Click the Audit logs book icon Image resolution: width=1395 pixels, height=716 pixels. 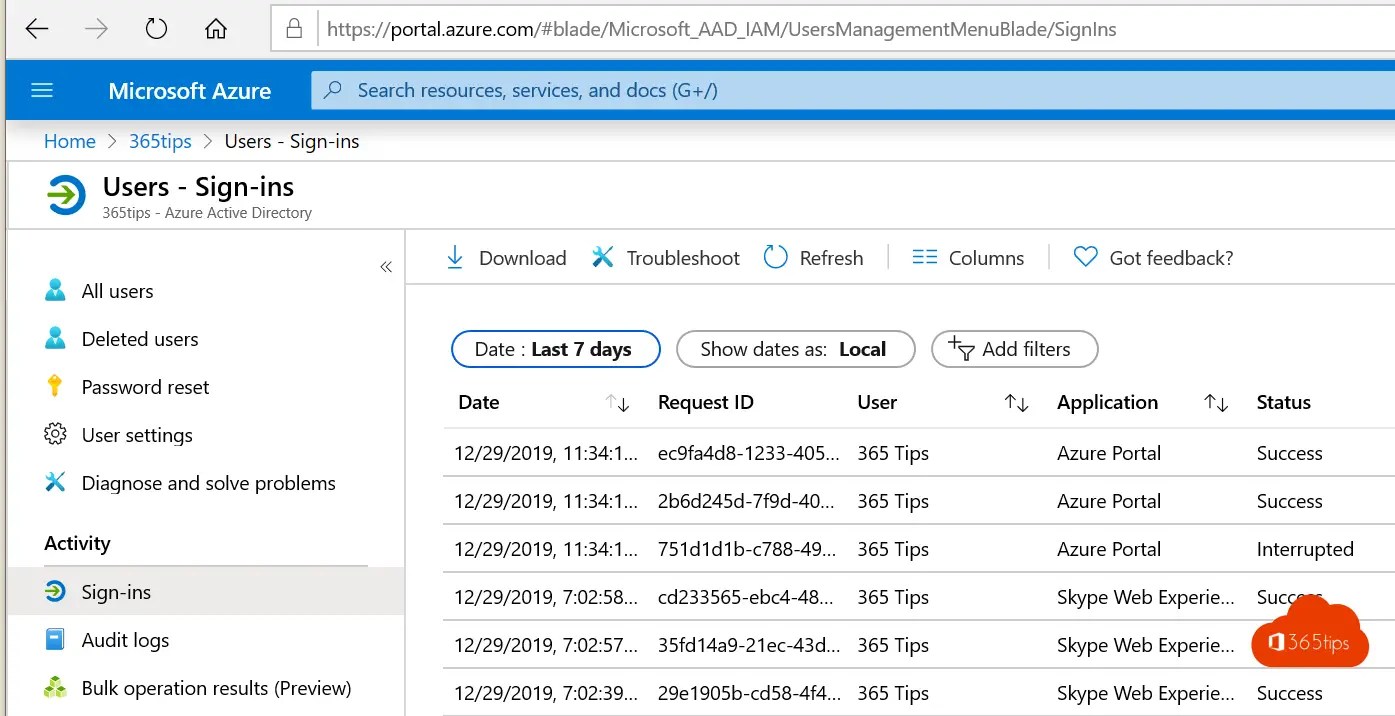(55, 639)
